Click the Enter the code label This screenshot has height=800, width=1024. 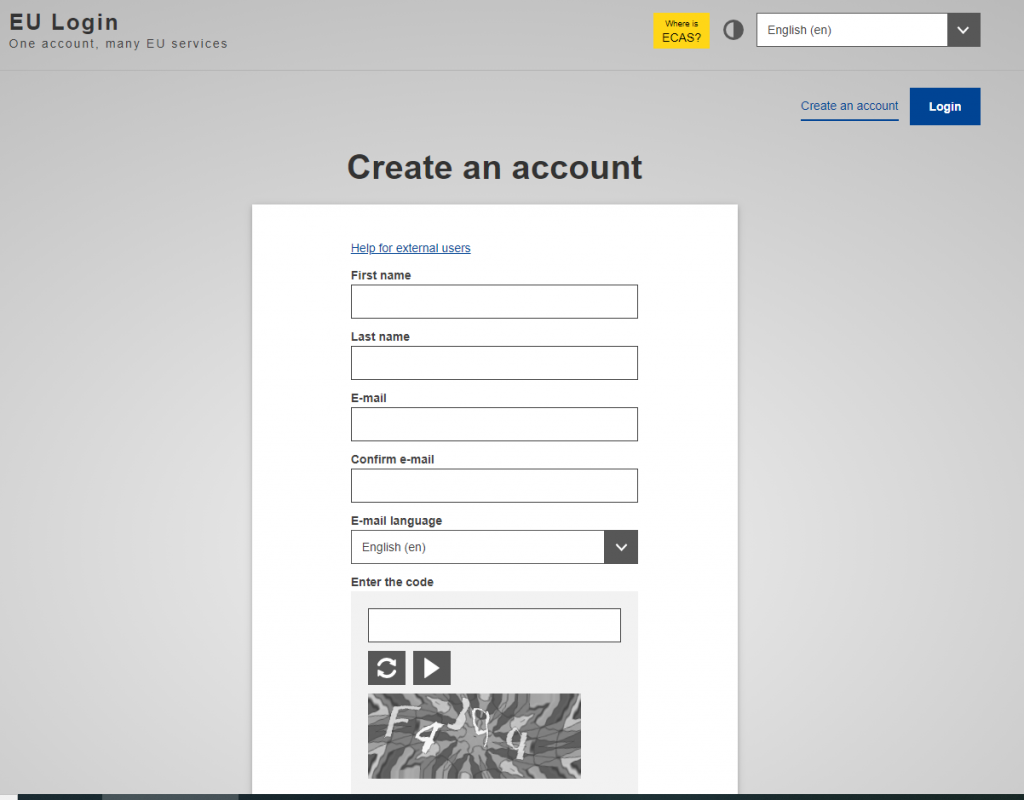(392, 582)
